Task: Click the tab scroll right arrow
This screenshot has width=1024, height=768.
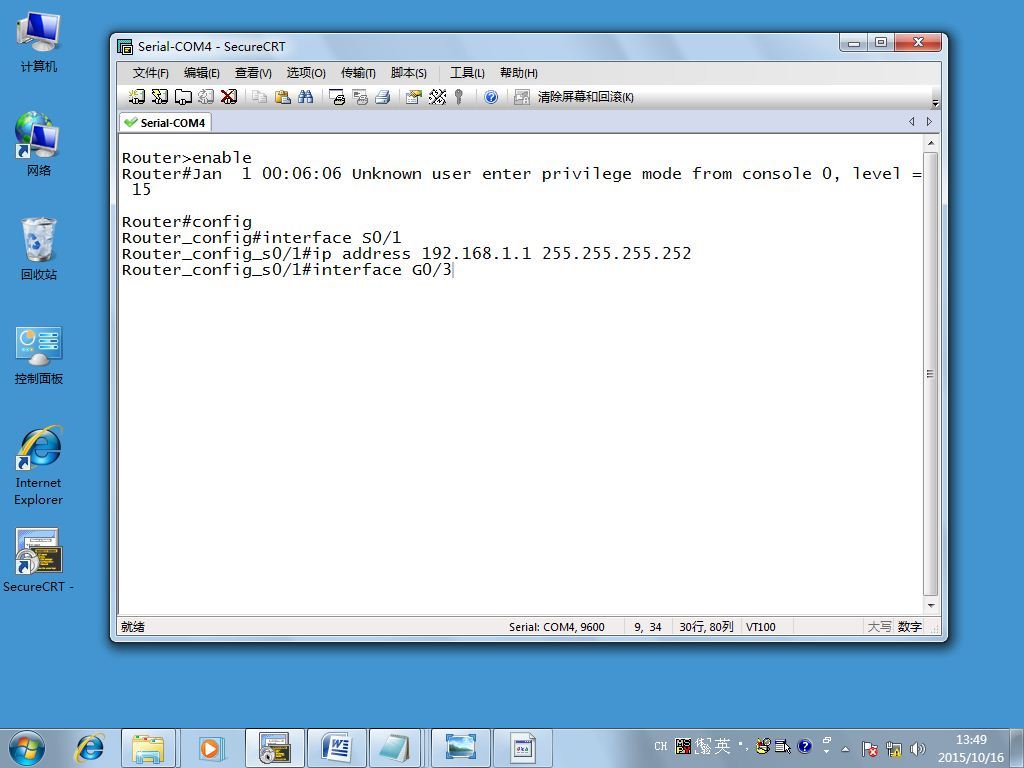Action: point(929,122)
